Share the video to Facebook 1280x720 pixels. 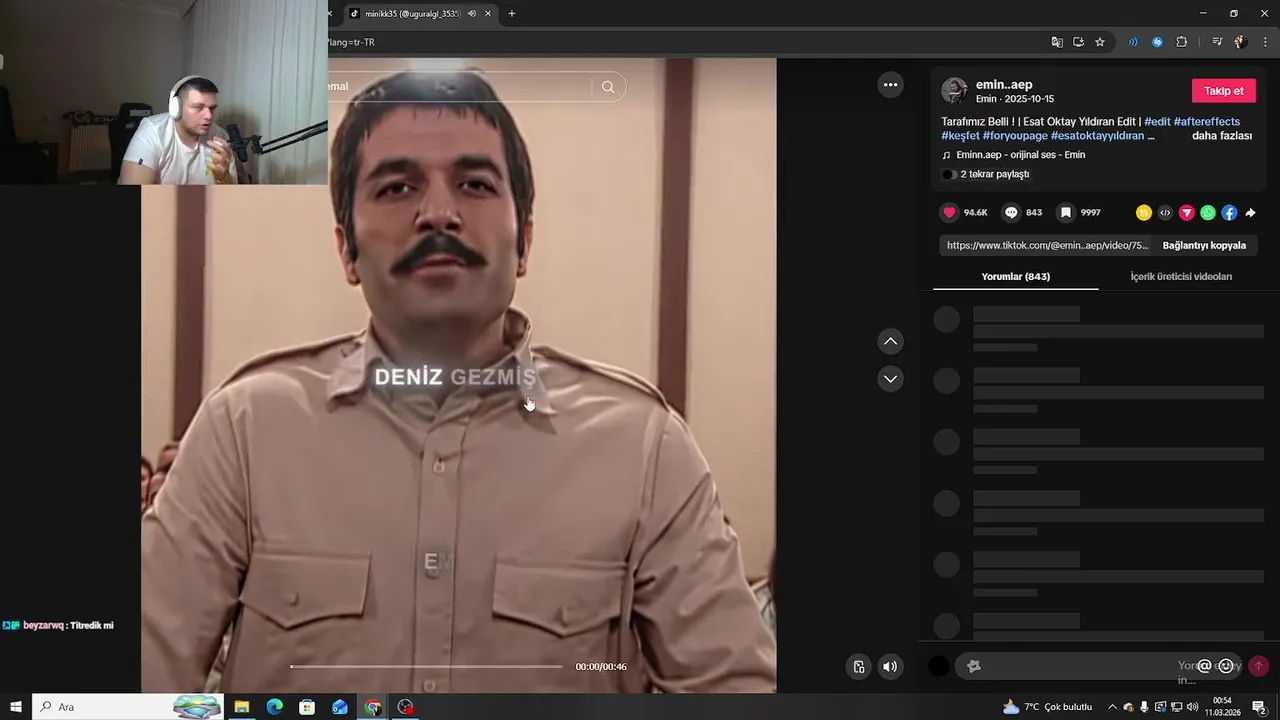[1229, 212]
